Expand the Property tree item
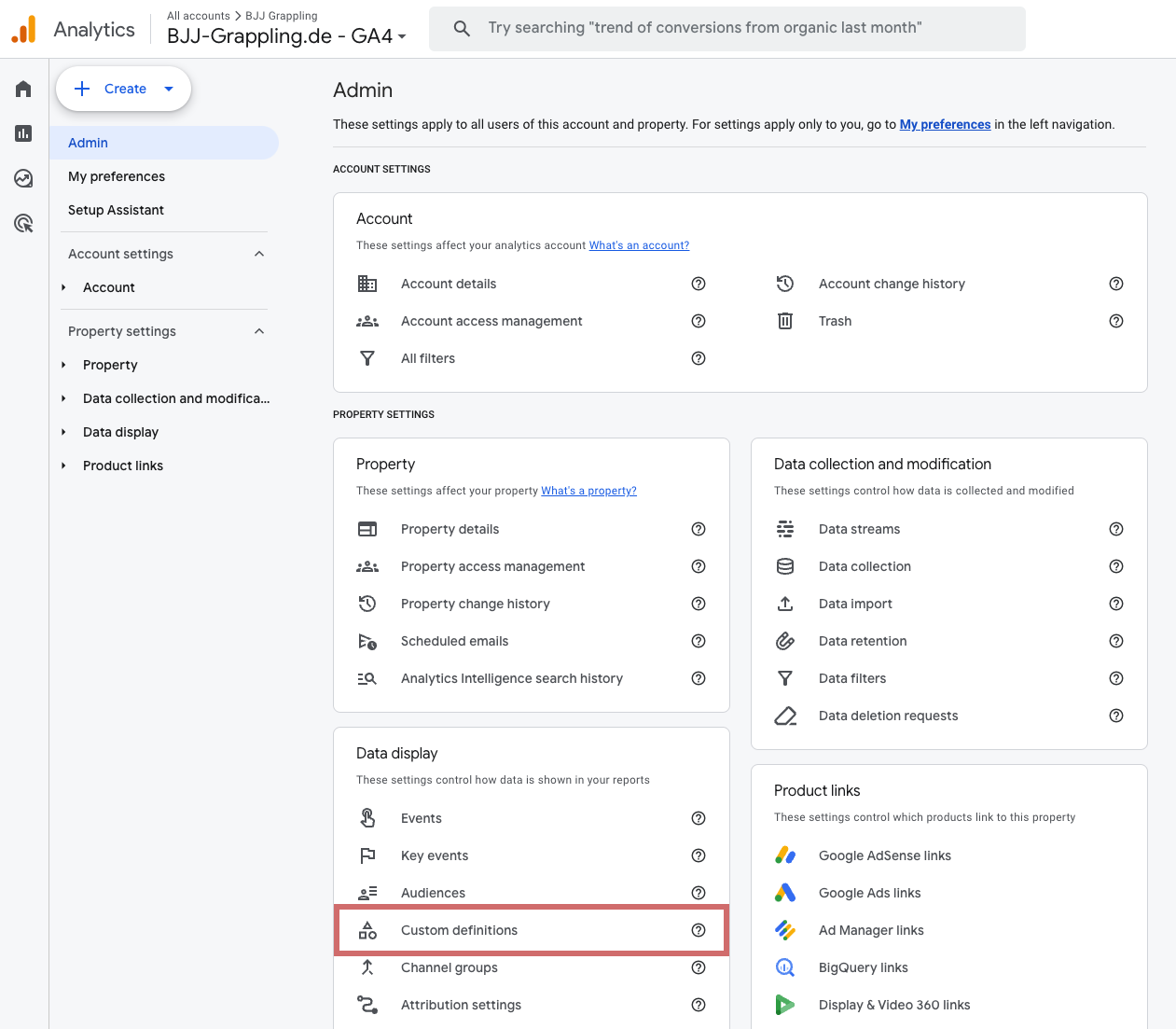 [63, 365]
